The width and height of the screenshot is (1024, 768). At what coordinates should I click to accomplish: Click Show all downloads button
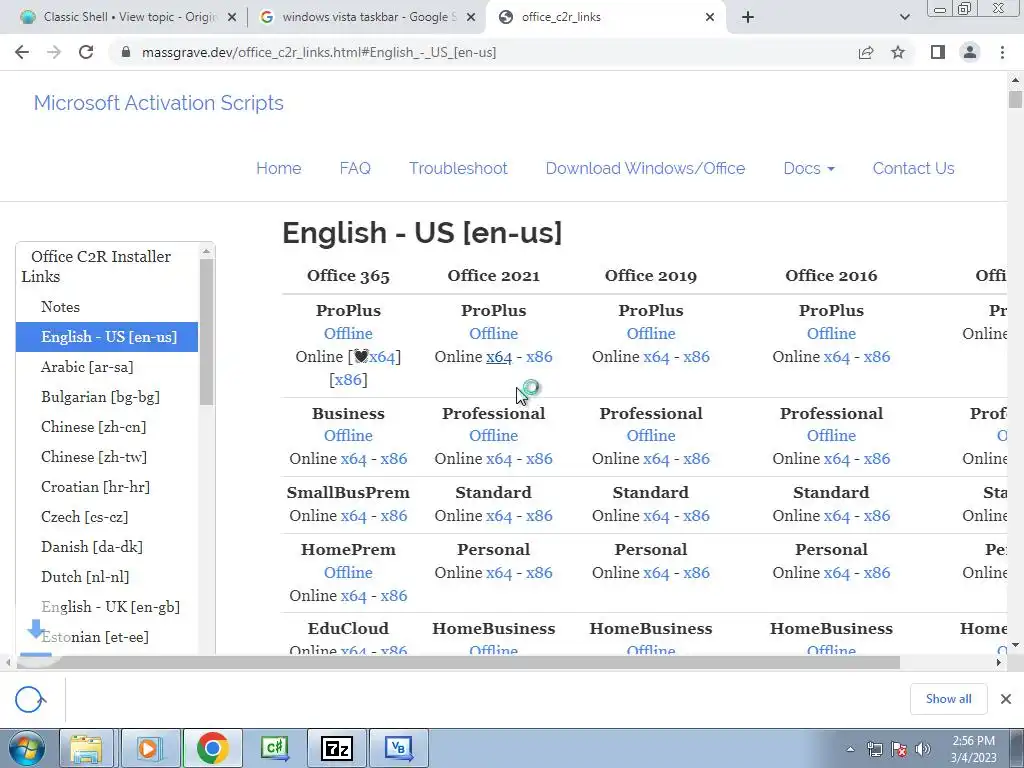pos(948,699)
